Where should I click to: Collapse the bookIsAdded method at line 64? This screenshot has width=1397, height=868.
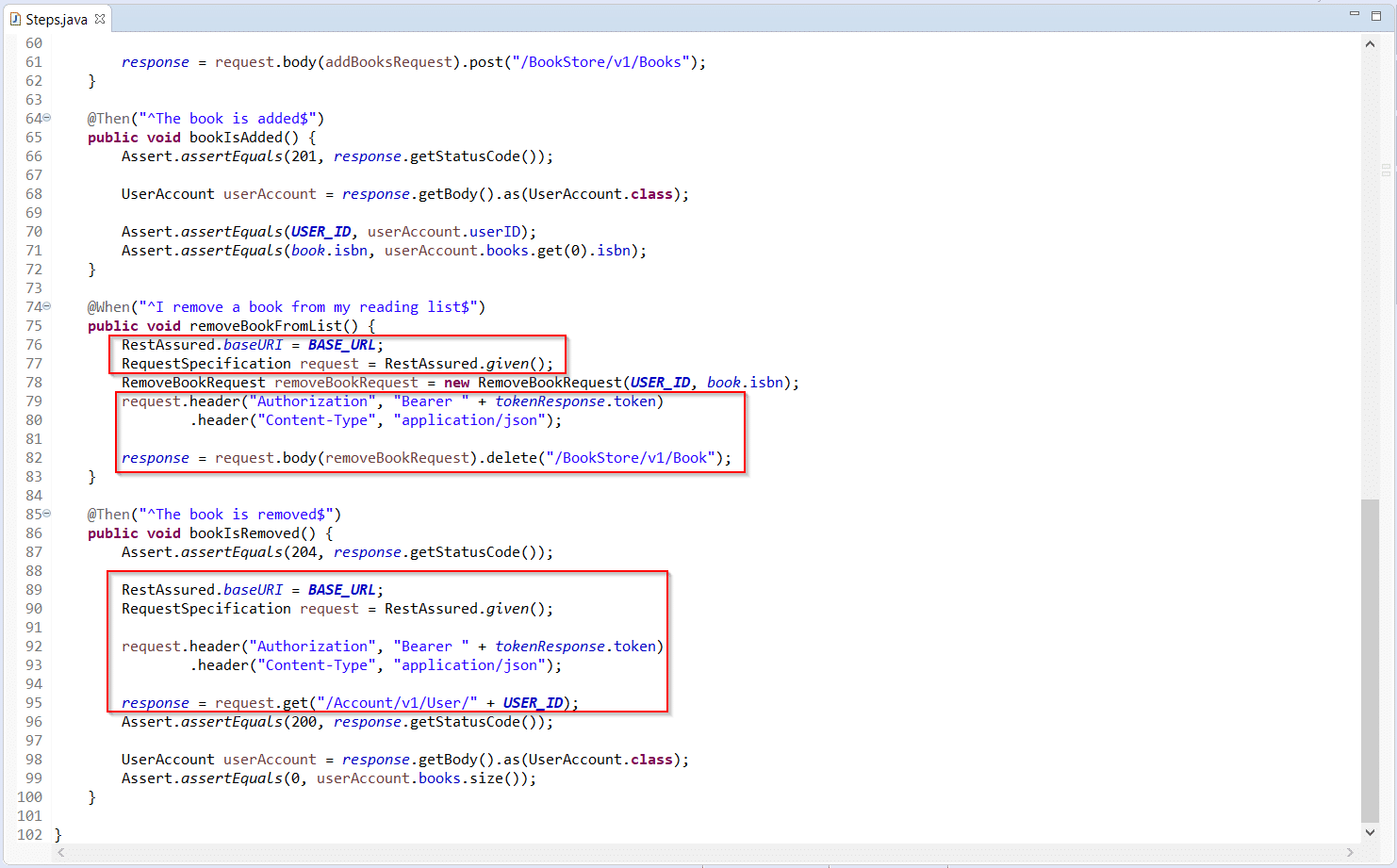click(47, 118)
